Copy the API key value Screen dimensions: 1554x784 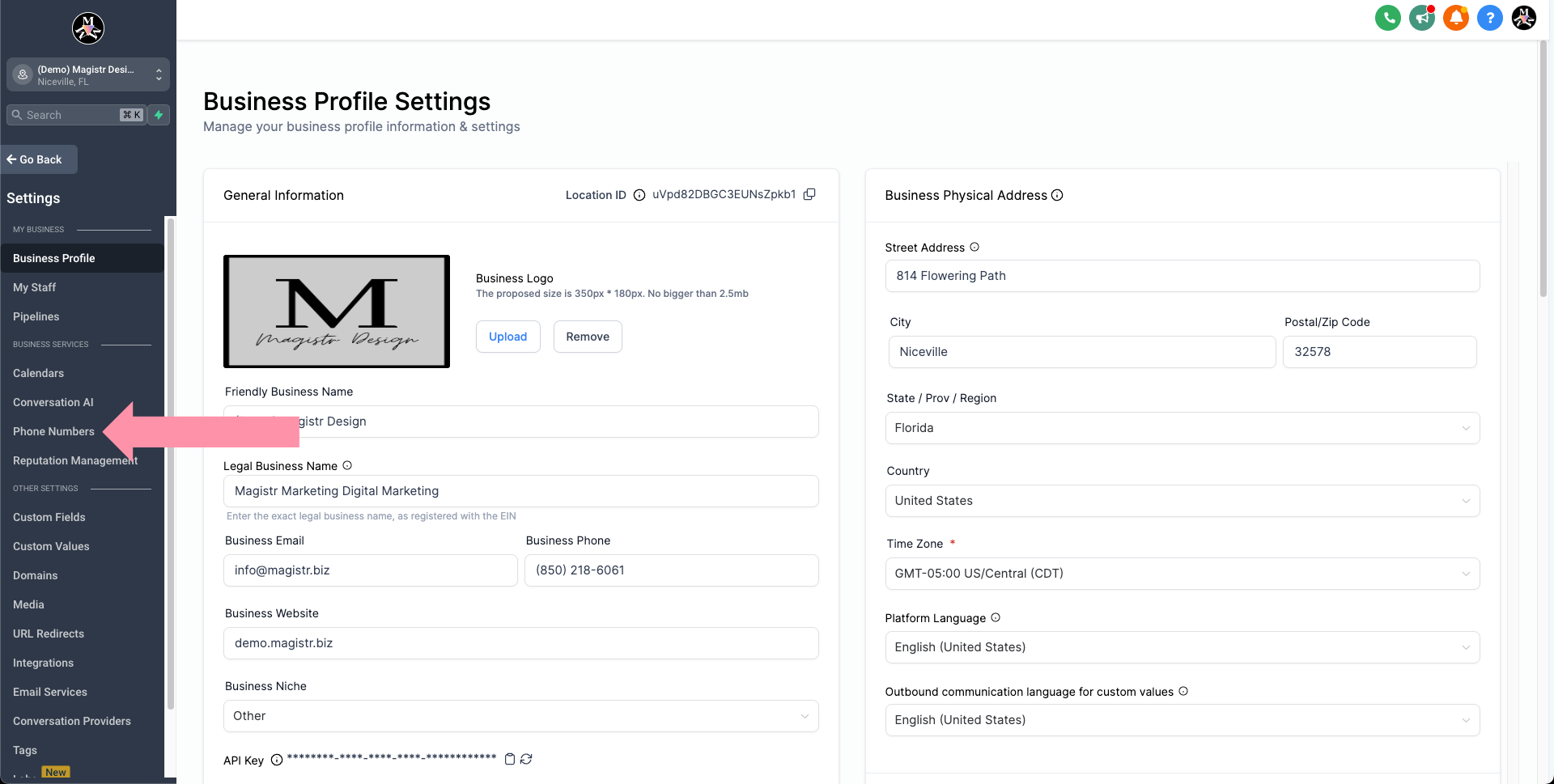[510, 759]
